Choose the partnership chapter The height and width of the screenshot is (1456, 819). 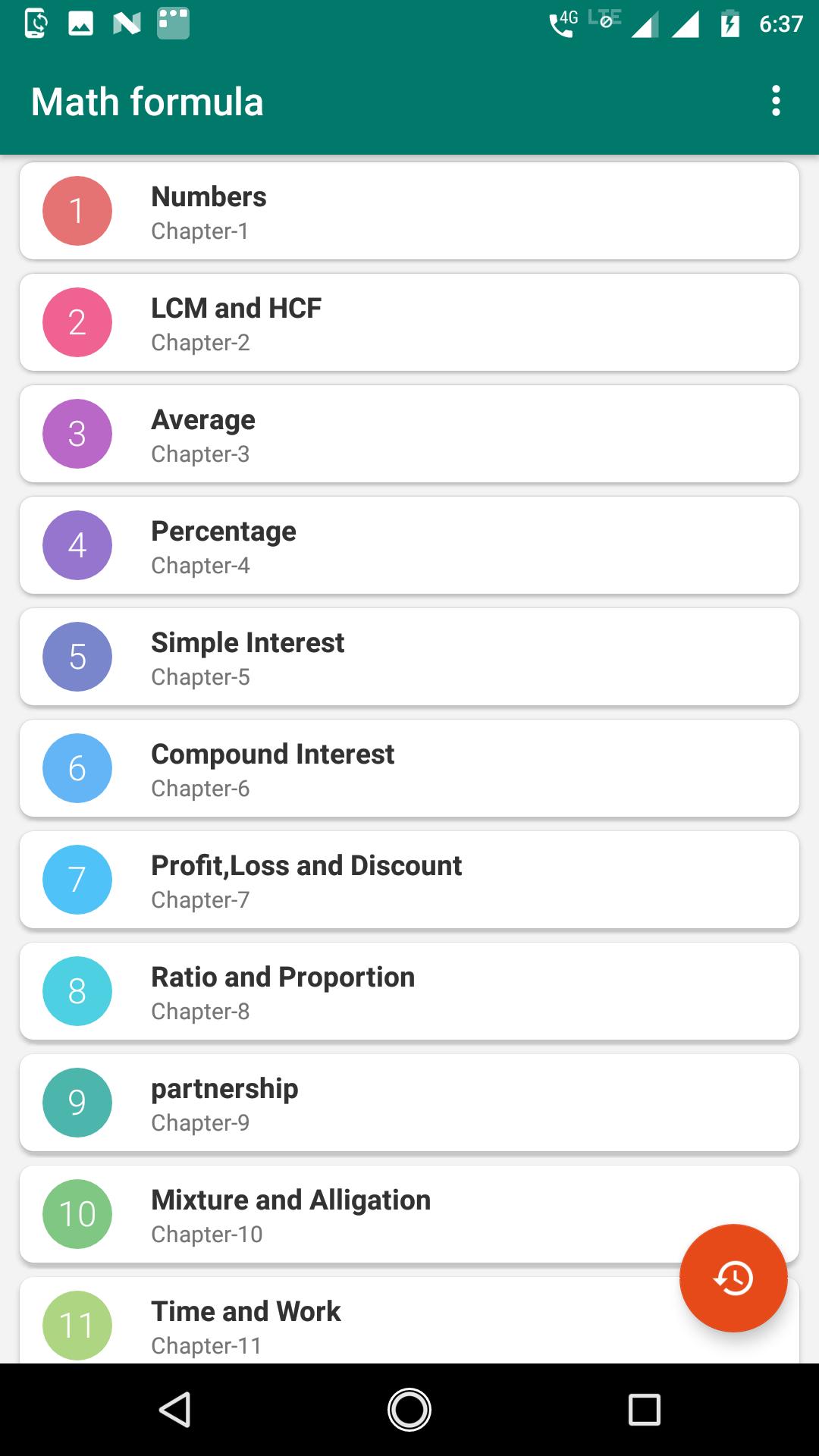click(x=409, y=1103)
